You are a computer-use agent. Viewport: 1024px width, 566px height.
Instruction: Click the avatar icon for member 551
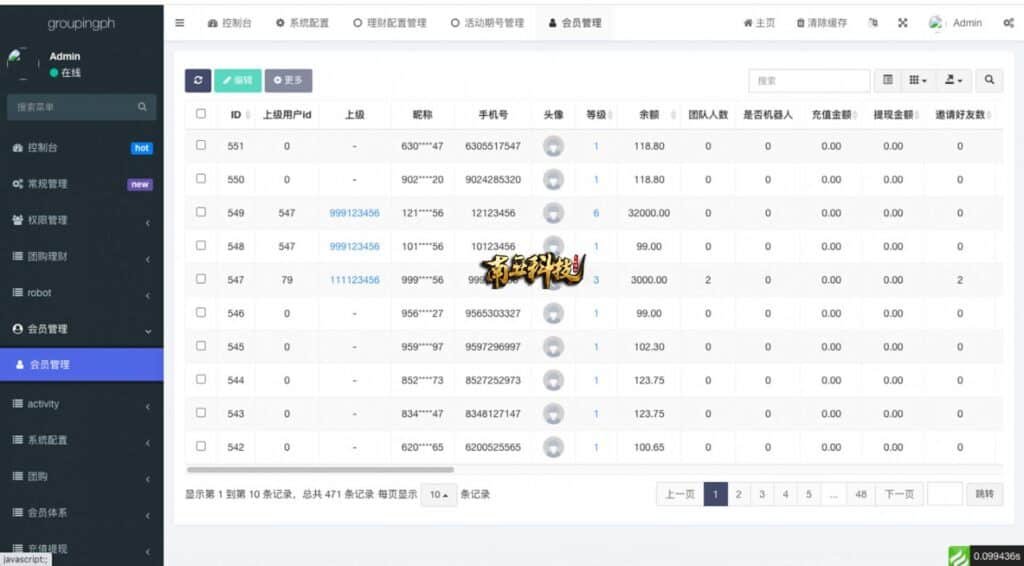click(x=553, y=146)
